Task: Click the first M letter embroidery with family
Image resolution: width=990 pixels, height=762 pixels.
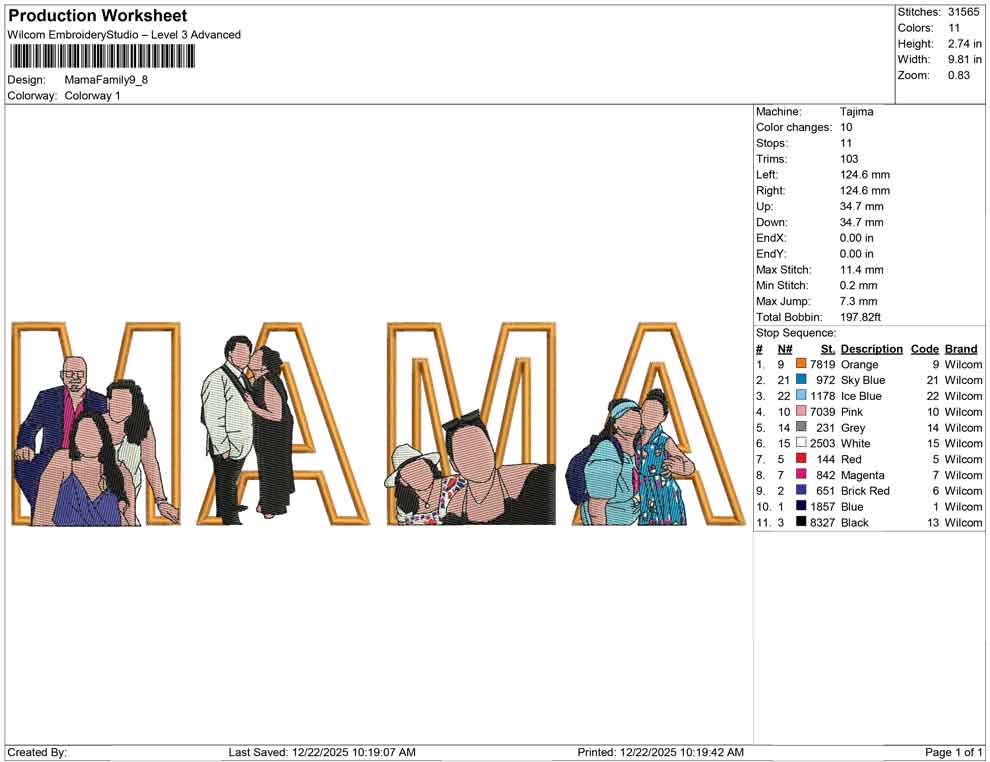Action: click(97, 424)
